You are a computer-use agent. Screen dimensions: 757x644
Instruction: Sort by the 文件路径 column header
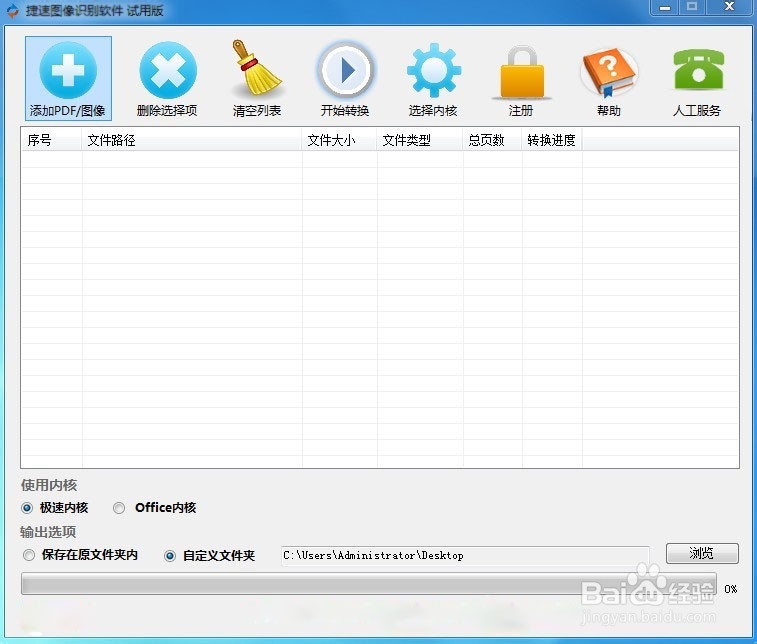click(192, 140)
